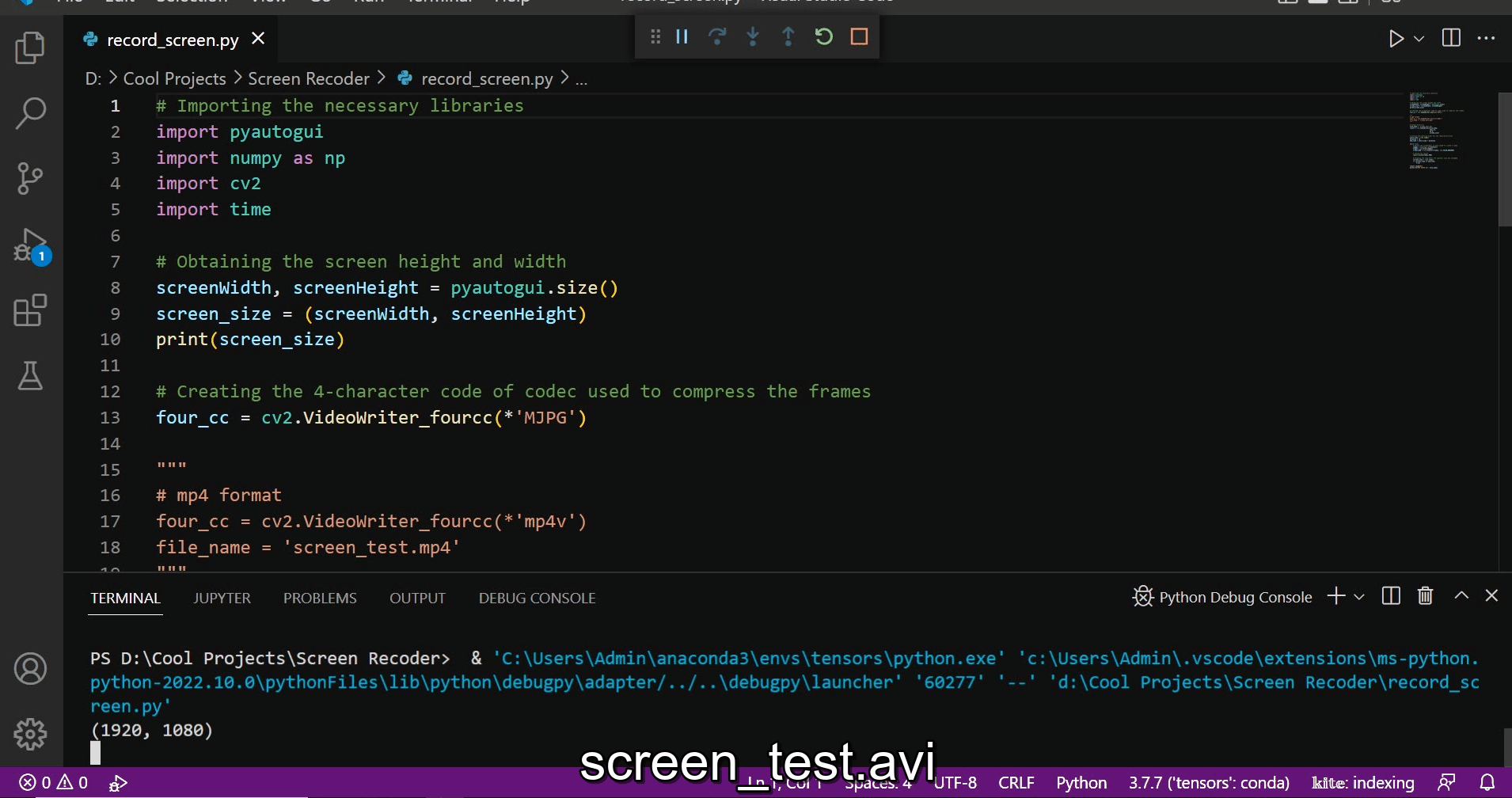Image resolution: width=1512 pixels, height=798 pixels.
Task: Pause the debugging session
Action: pos(682,36)
